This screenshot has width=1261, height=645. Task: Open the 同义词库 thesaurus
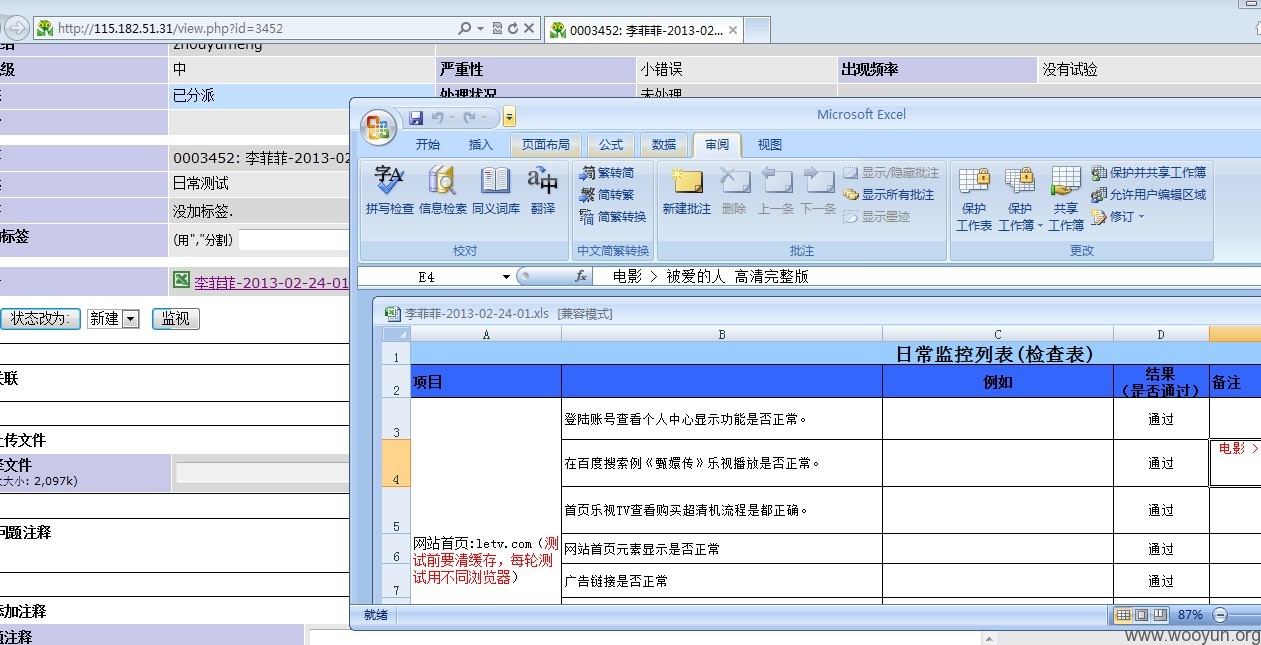click(x=496, y=190)
